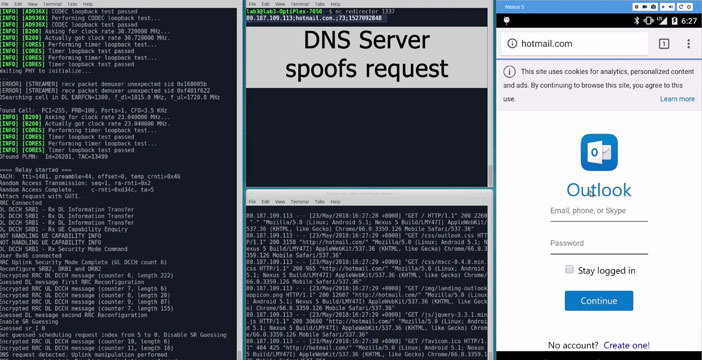Click 'nc redirector 1337' command line
702x360 pixels.
364,11
